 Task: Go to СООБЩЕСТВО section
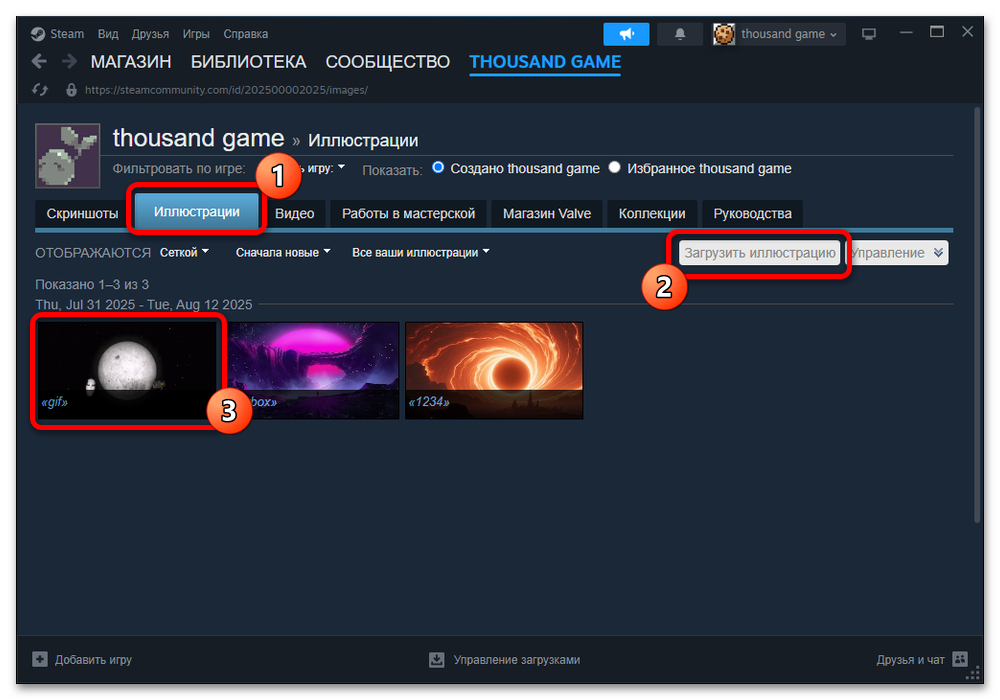pyautogui.click(x=388, y=62)
